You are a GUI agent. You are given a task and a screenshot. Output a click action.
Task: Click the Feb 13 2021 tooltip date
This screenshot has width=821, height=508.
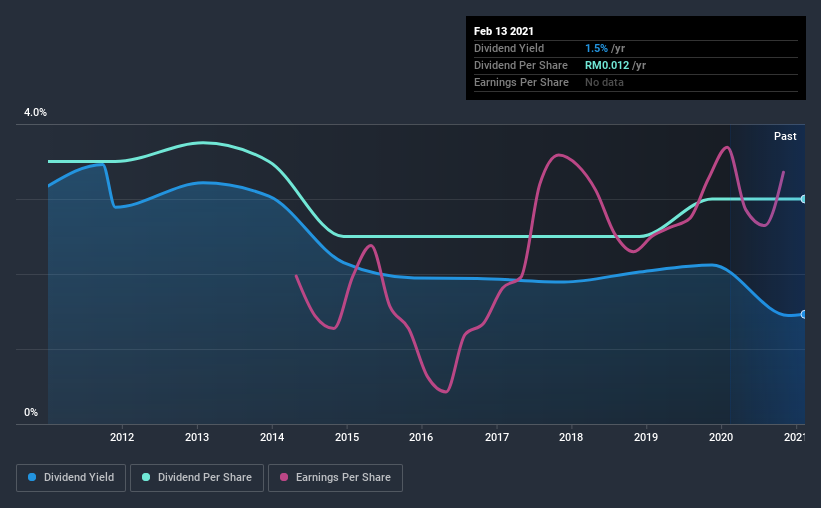pos(504,31)
